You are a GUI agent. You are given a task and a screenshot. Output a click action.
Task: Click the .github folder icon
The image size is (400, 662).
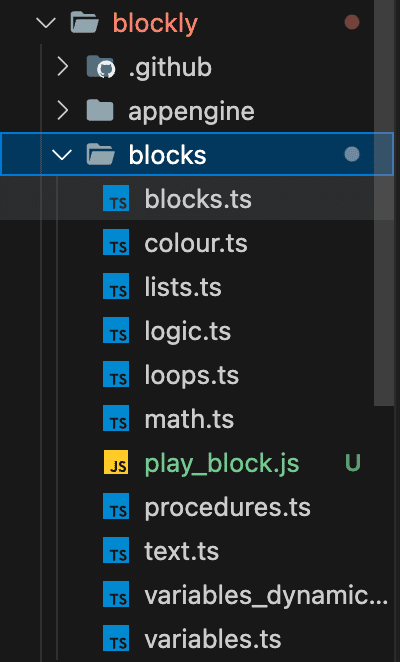(x=100, y=67)
